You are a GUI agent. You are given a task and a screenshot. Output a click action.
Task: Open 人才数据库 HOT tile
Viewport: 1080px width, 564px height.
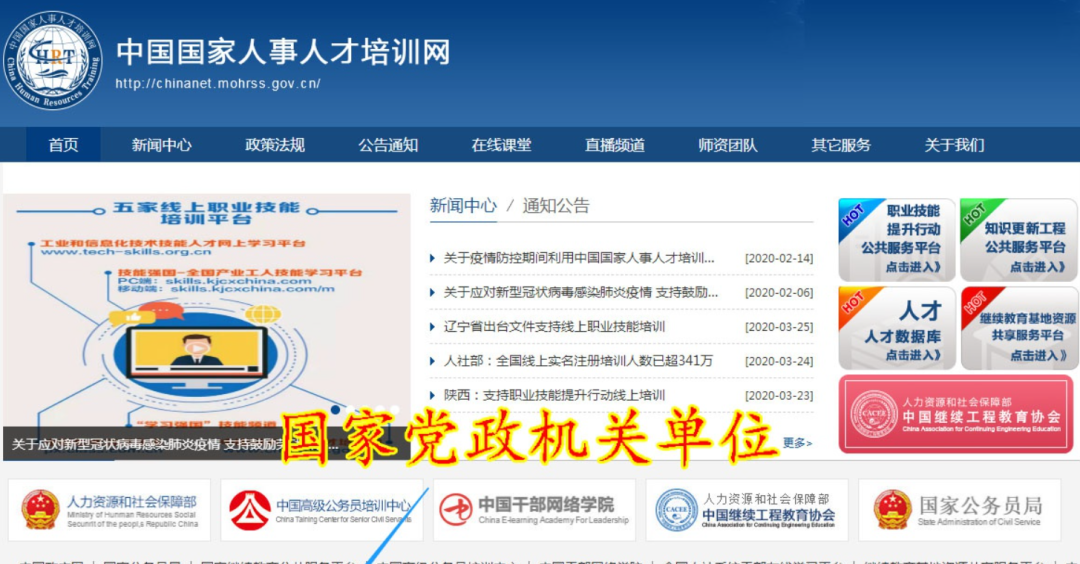(x=896, y=328)
